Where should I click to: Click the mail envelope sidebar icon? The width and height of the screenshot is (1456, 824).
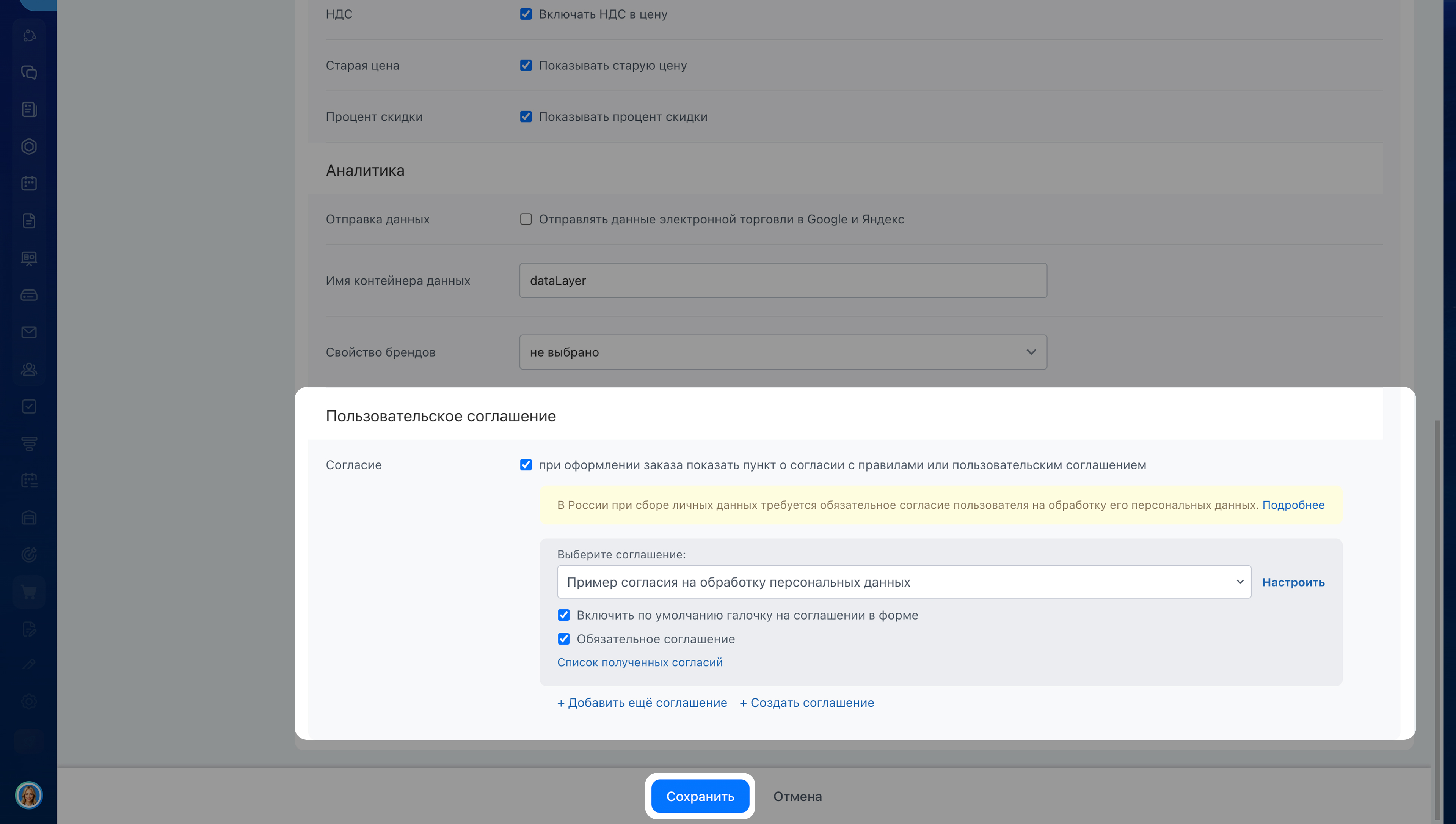[x=29, y=332]
